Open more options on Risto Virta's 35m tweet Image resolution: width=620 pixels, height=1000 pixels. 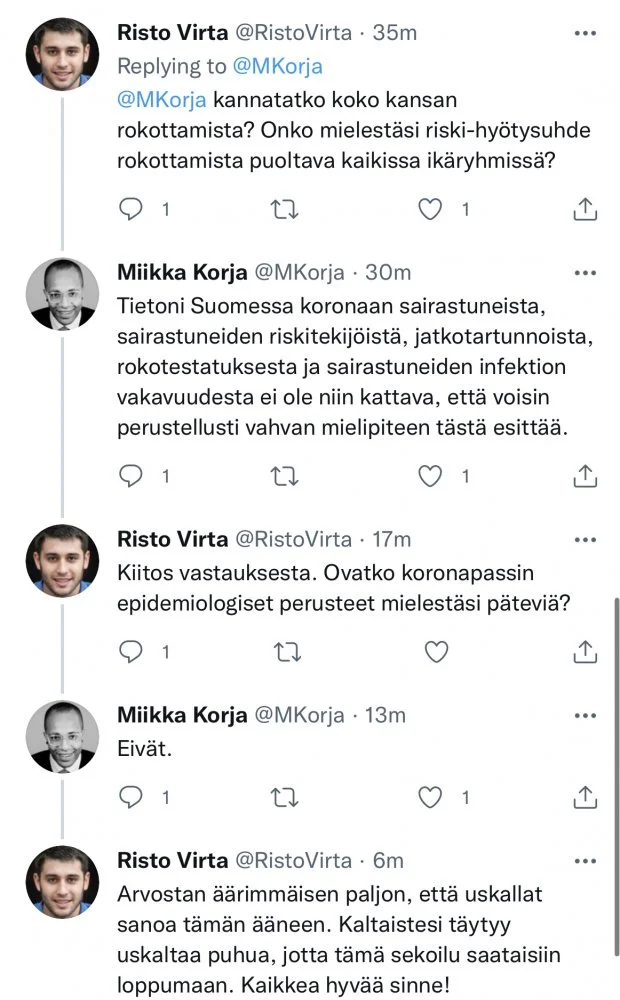(x=586, y=33)
